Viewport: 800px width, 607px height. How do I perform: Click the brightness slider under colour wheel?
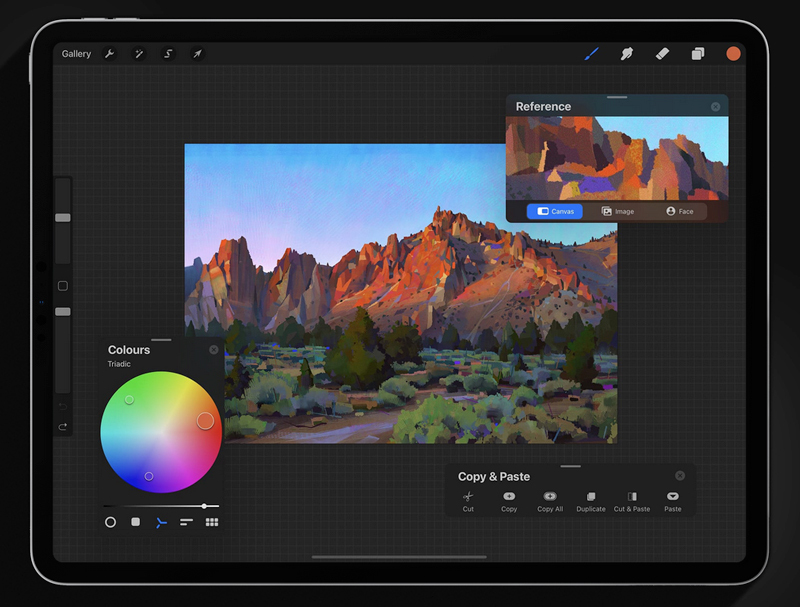tap(161, 506)
